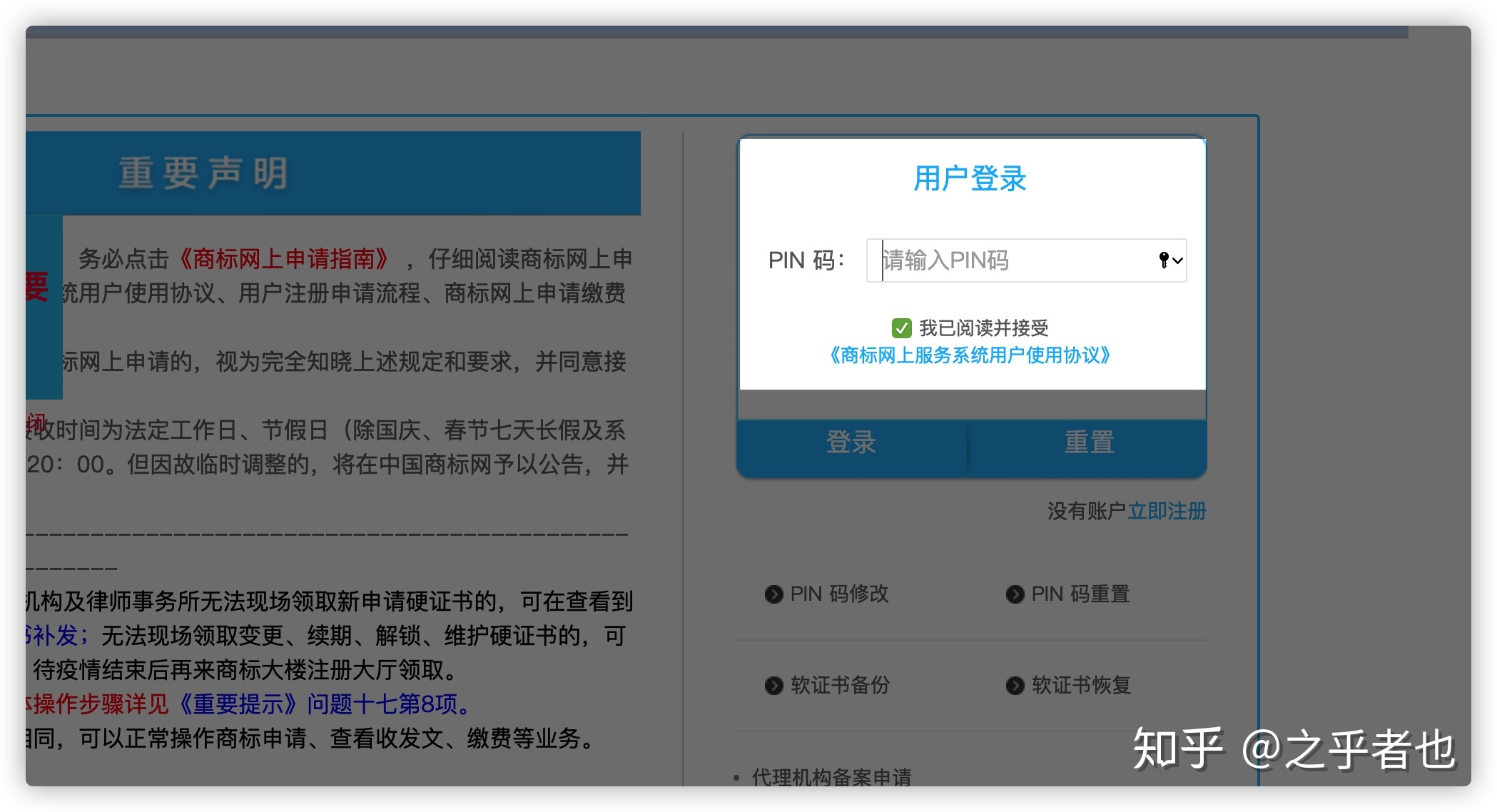Click the arrow icon beside PIN 码重置

[x=1015, y=594]
